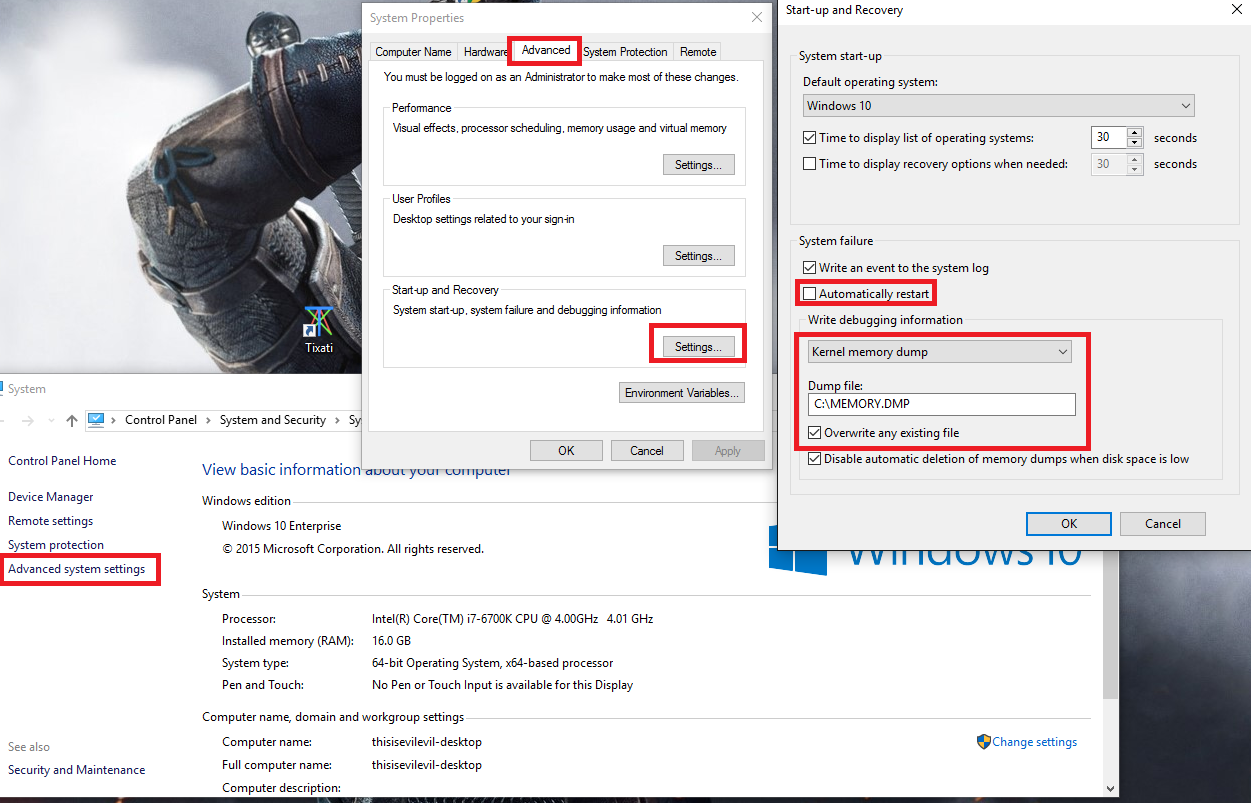Click System and Security in address breadcrumb

click(273, 420)
